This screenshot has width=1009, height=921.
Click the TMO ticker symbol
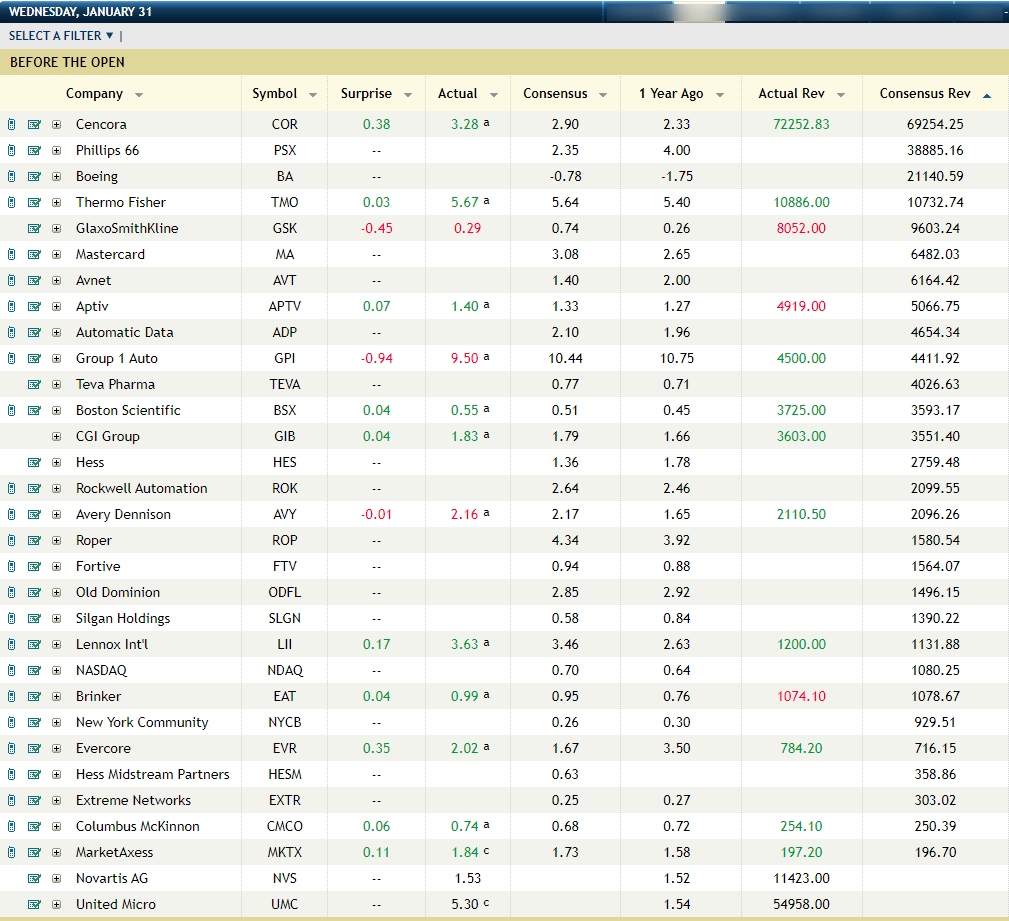pos(284,202)
